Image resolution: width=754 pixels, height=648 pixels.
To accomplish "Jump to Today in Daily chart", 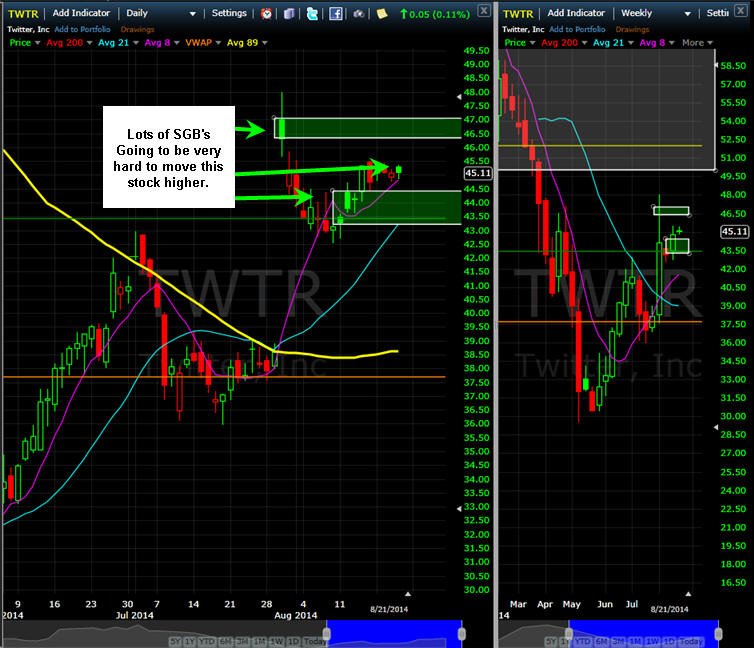I will pyautogui.click(x=315, y=641).
